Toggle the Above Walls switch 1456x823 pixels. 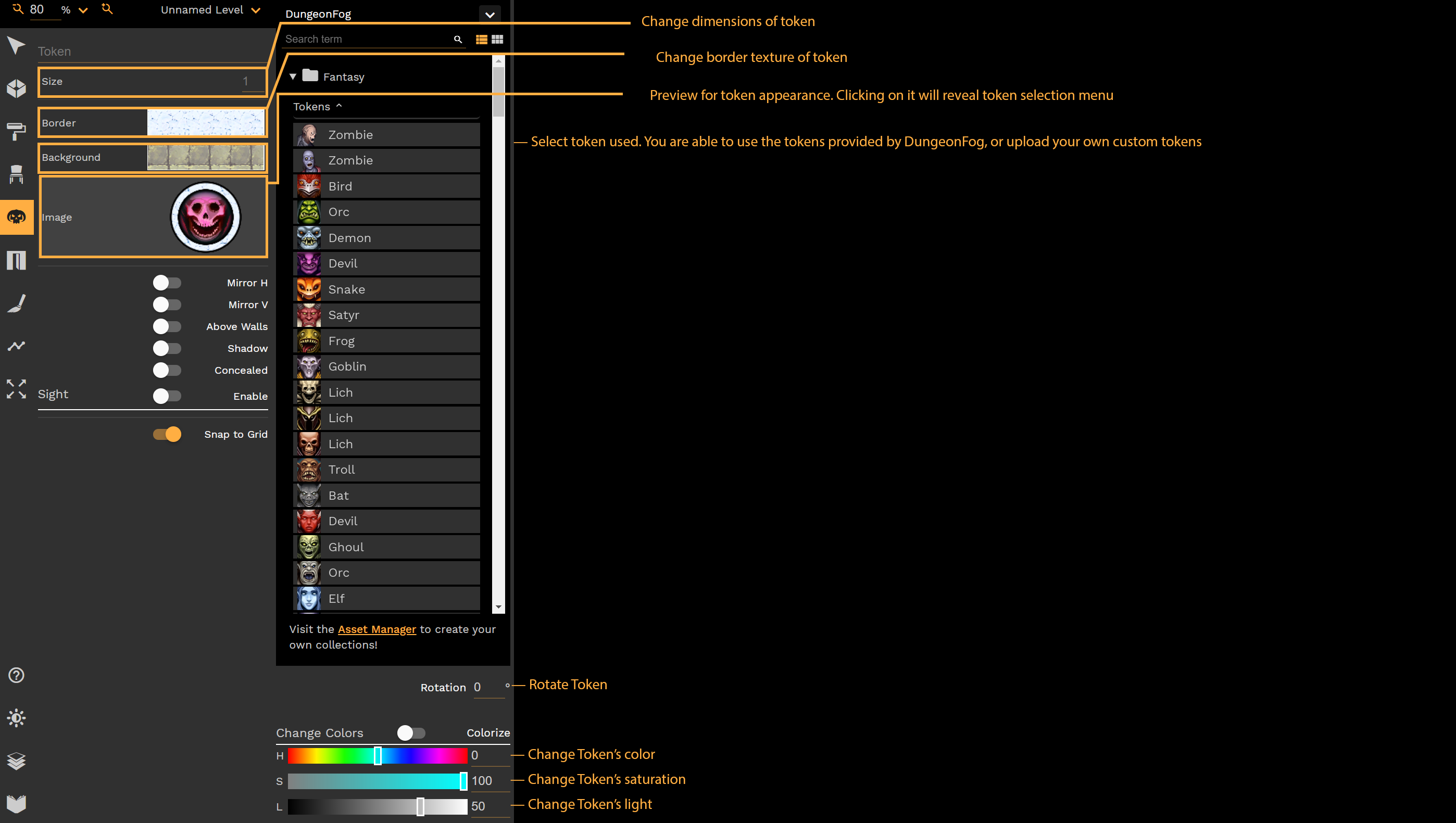coord(167,327)
